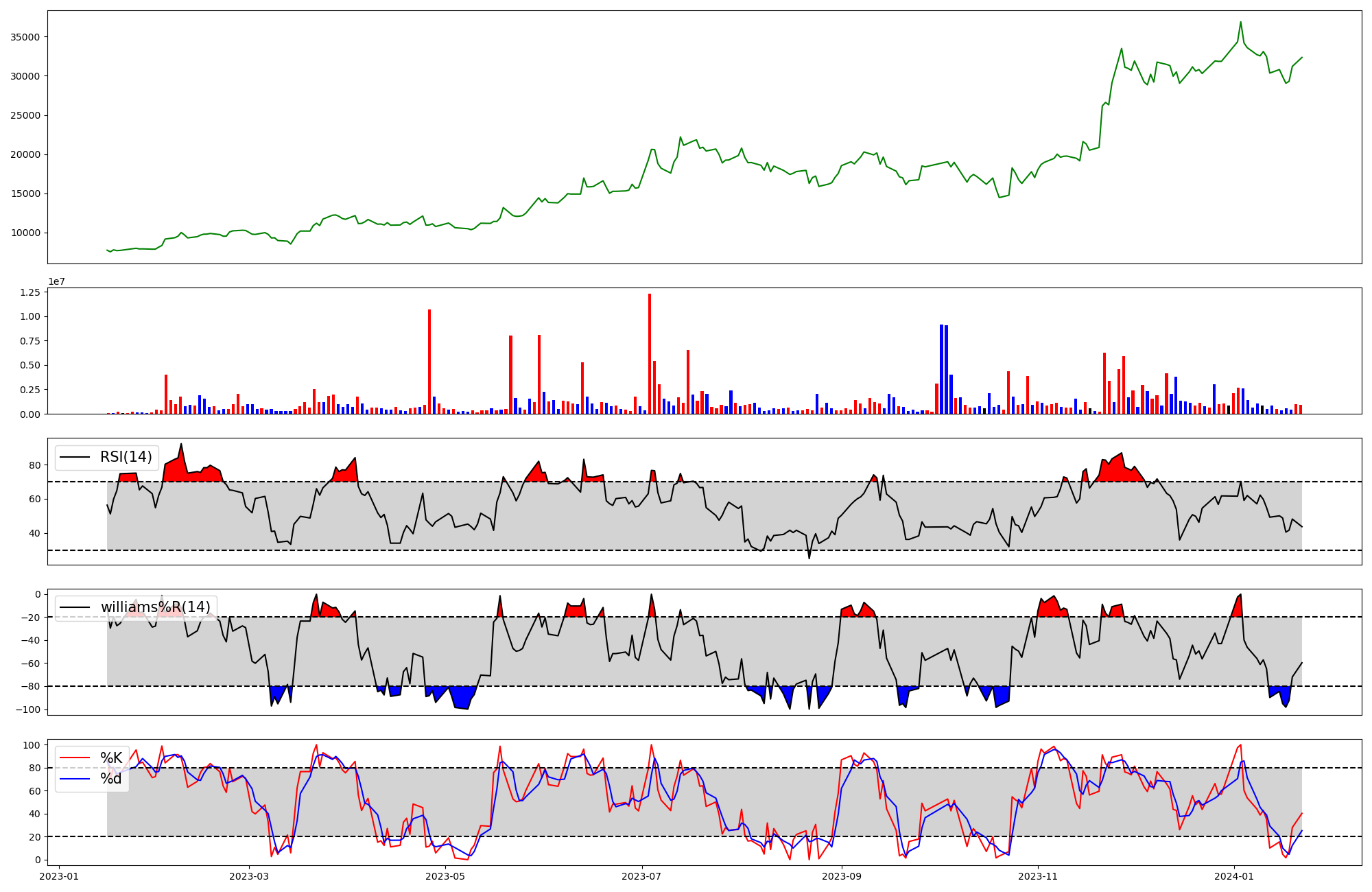This screenshot has width=1372, height=892.
Task: Click the highest peak of the green price line
Action: pyautogui.click(x=1240, y=23)
